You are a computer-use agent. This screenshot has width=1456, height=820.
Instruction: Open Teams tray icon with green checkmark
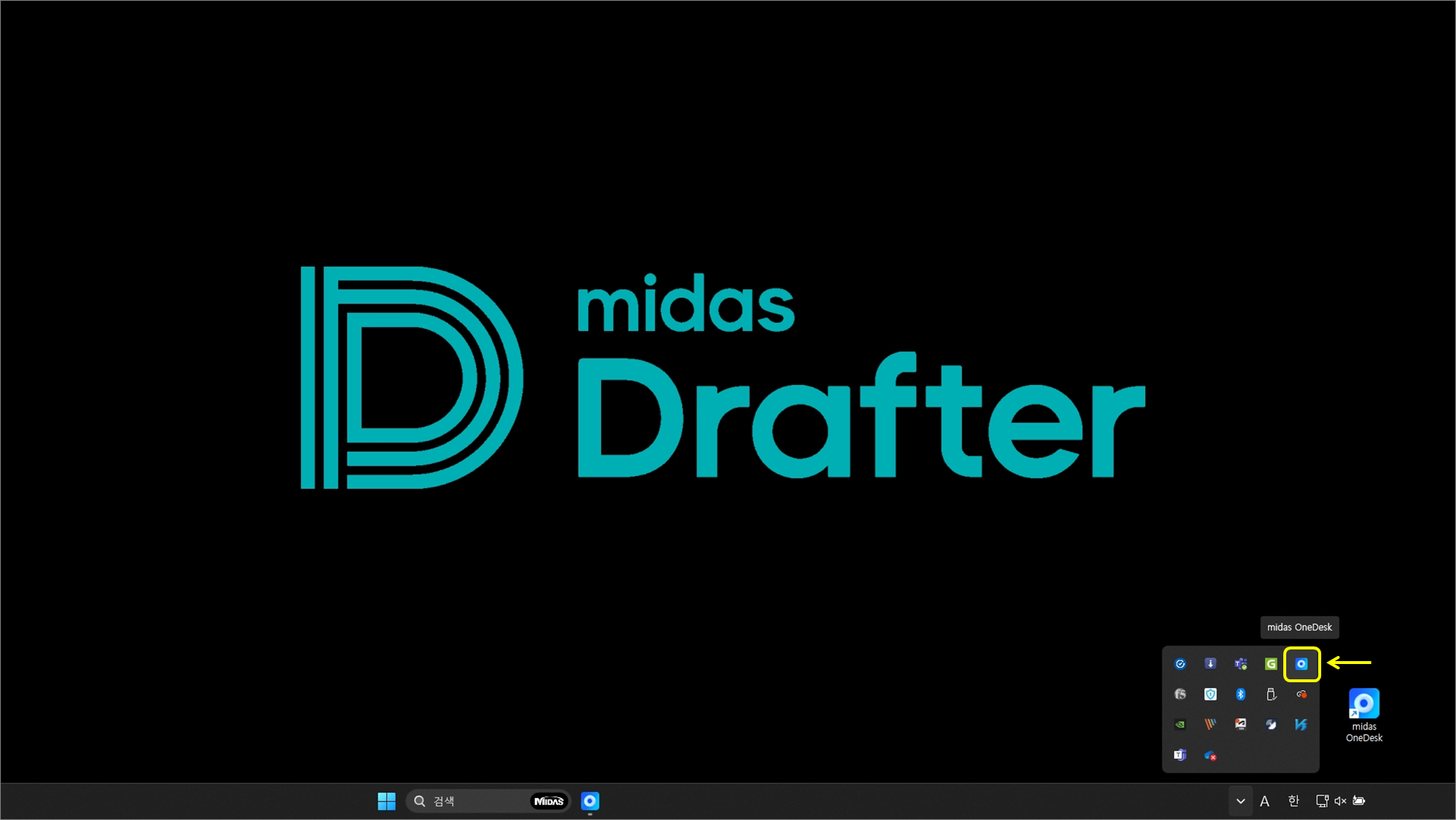point(1241,664)
